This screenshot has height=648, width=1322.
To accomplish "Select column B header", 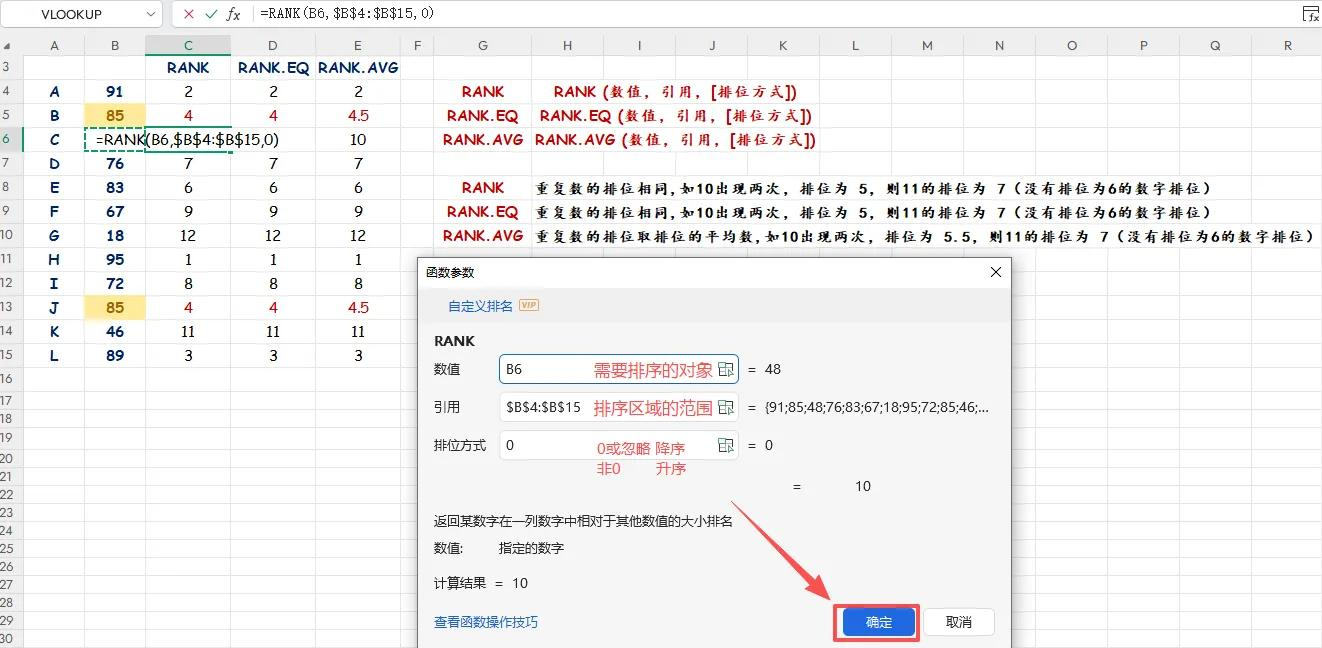I will coord(114,45).
